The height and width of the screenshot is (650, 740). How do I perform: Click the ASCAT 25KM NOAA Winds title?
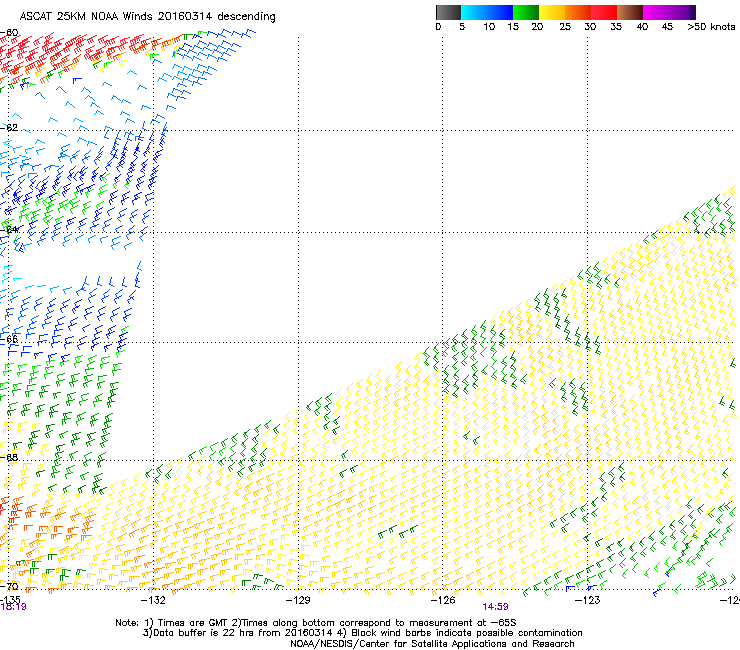tap(147, 17)
